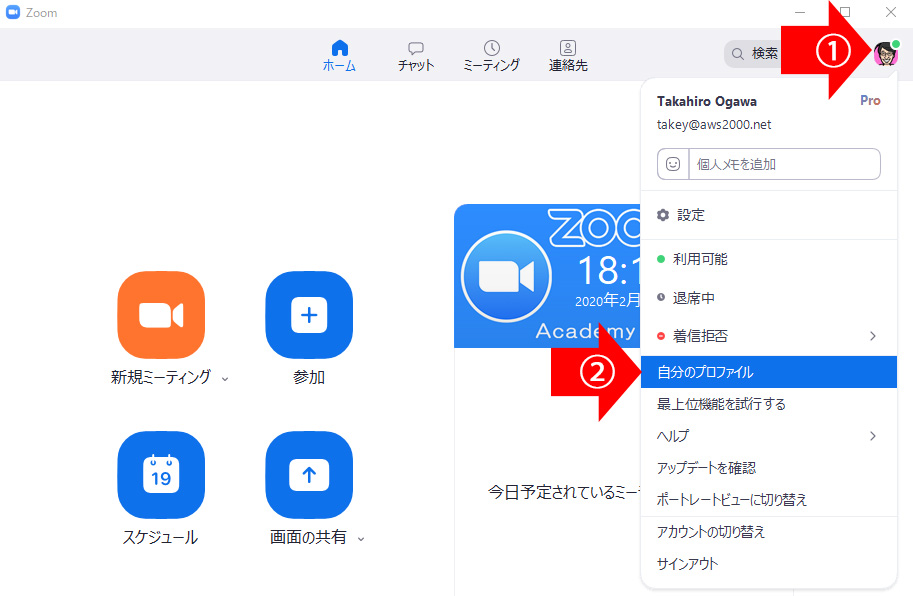
Task: Open the Schedule calendar icon
Action: [161, 475]
